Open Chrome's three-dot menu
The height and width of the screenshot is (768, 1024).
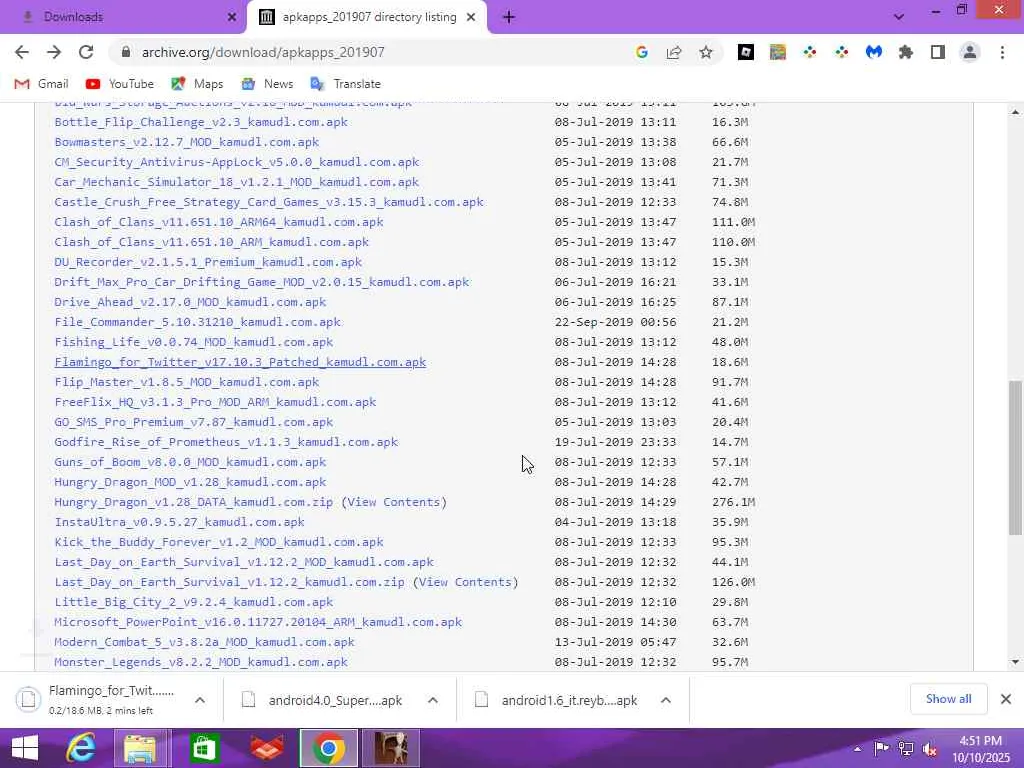click(1002, 52)
